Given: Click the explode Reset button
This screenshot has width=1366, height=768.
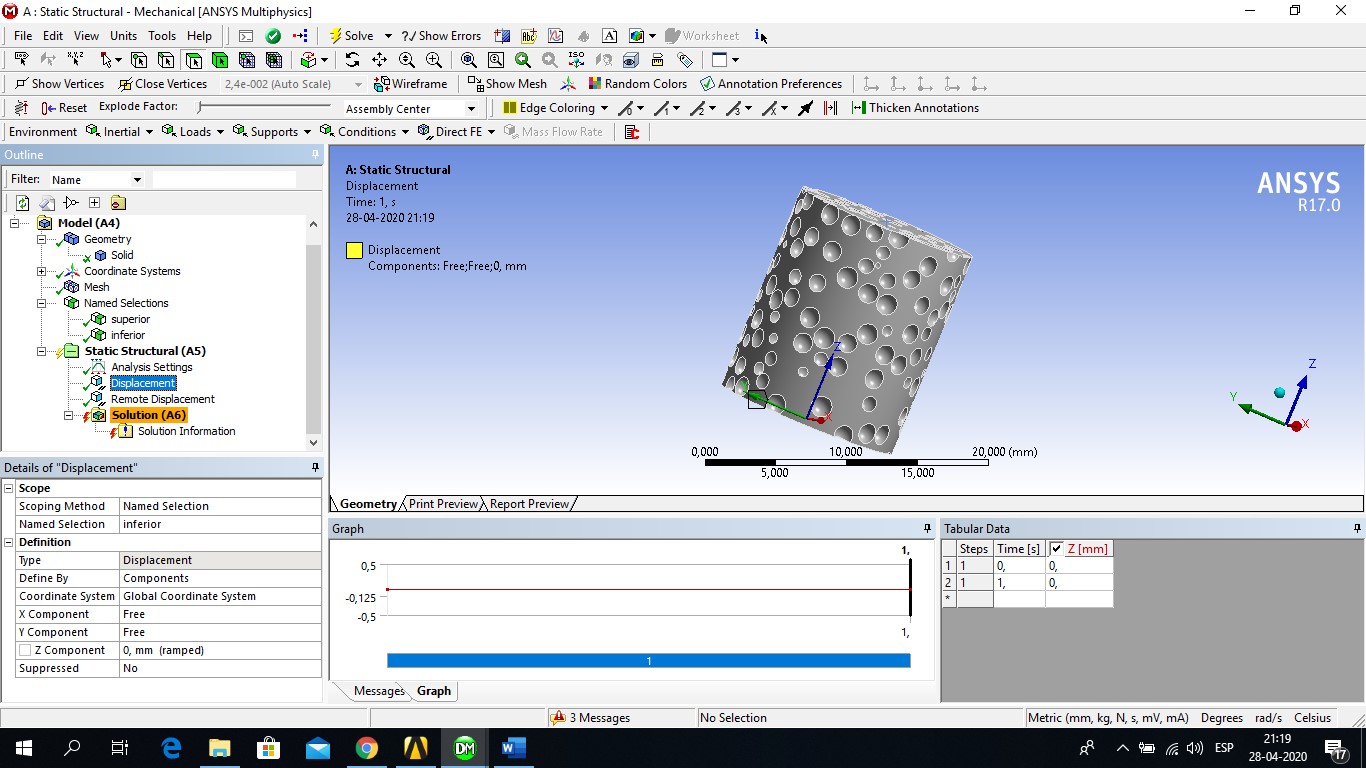Looking at the screenshot, I should (x=64, y=108).
